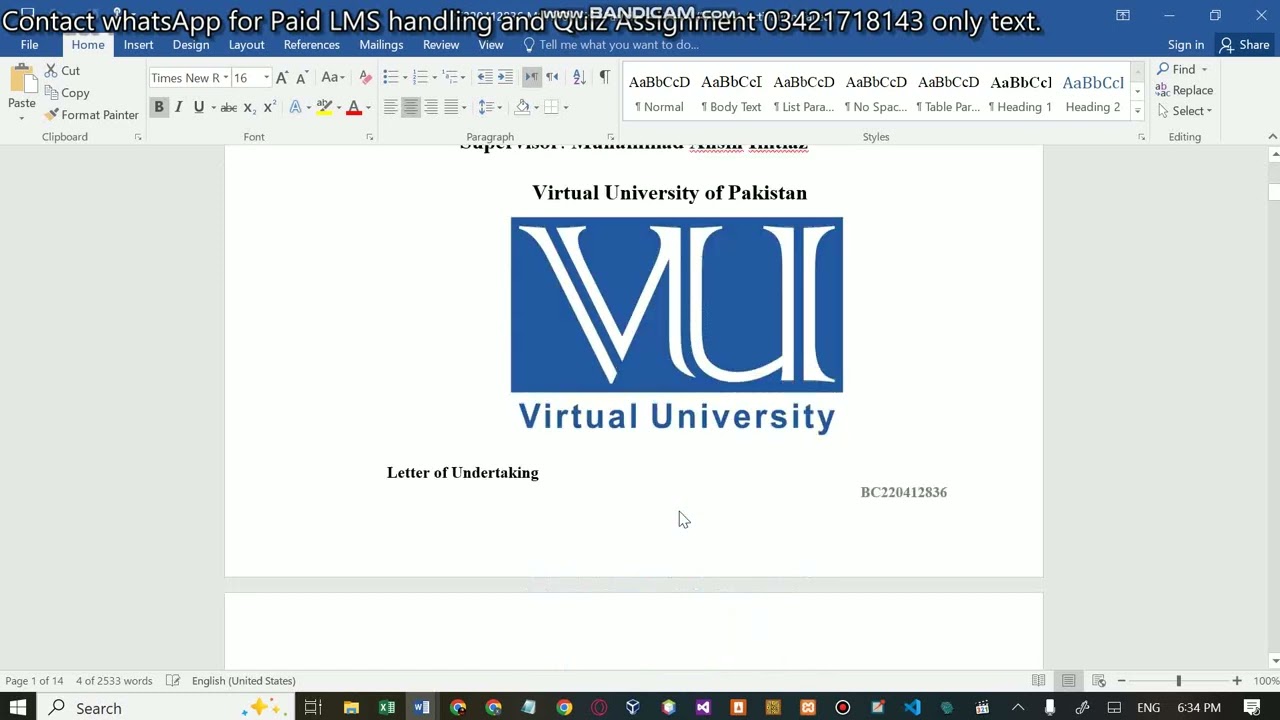Viewport: 1280px width, 720px height.
Task: Open the File menu
Action: click(30, 45)
